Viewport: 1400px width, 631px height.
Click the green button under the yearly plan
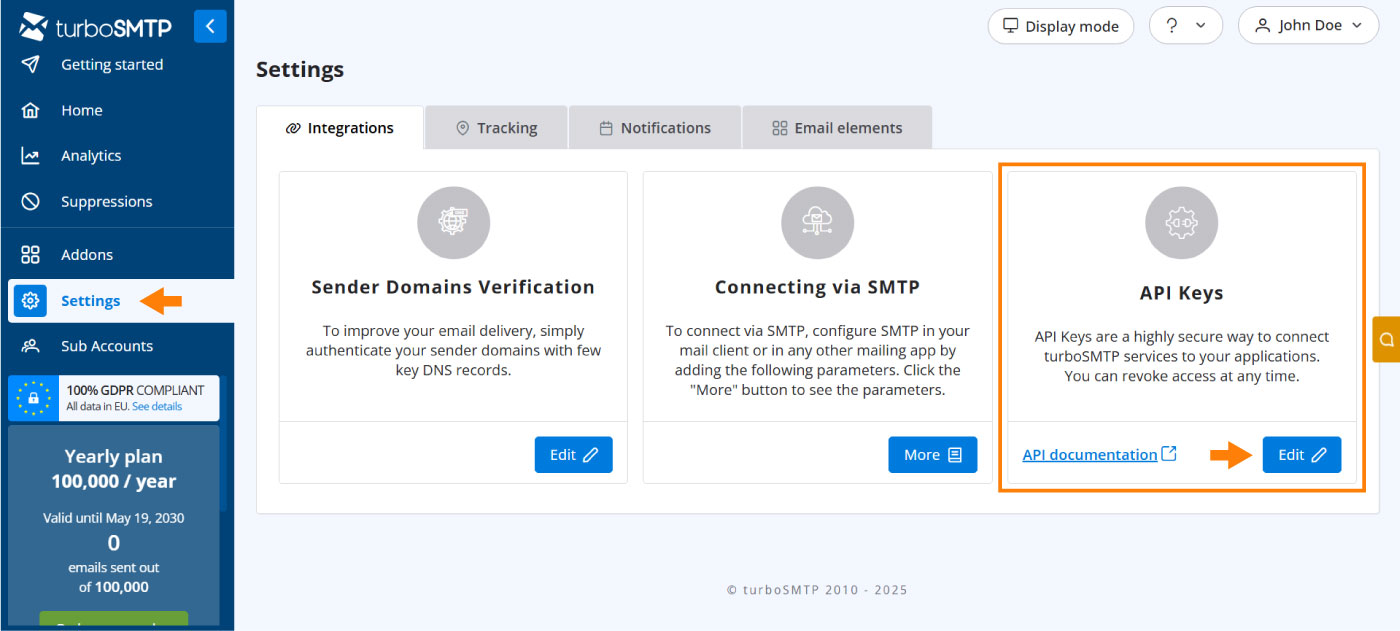point(114,621)
